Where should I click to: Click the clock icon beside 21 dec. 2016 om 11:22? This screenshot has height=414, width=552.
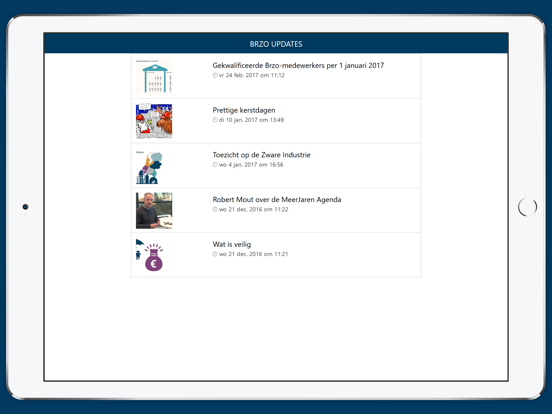(215, 209)
